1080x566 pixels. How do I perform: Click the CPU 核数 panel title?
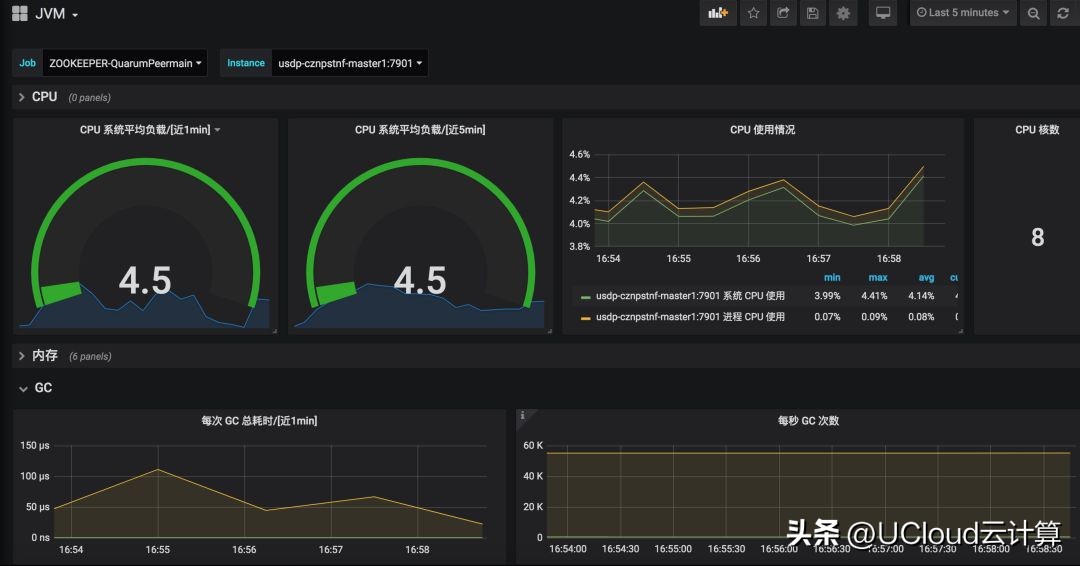(x=1037, y=129)
